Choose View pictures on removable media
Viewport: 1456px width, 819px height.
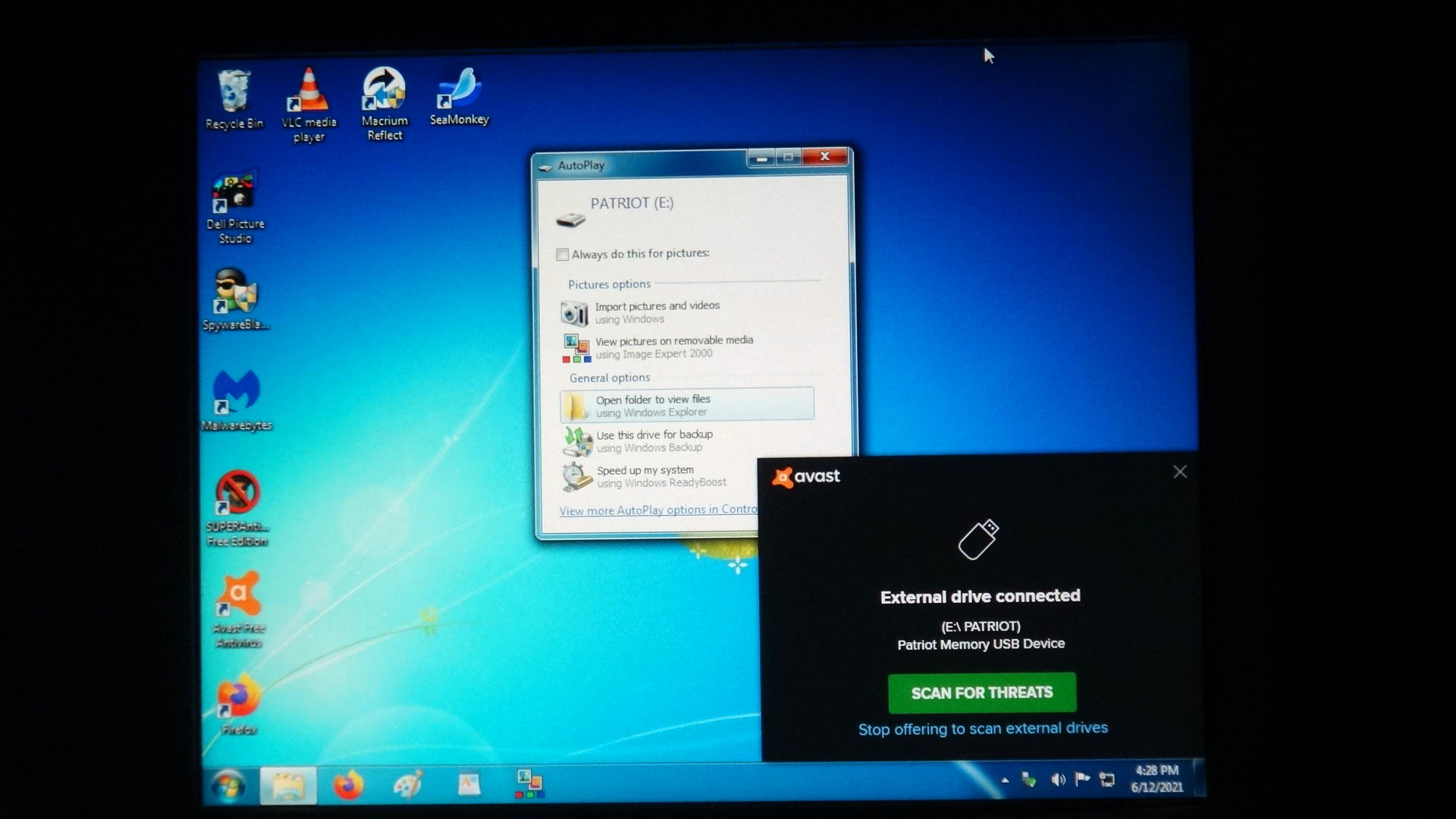(x=687, y=347)
